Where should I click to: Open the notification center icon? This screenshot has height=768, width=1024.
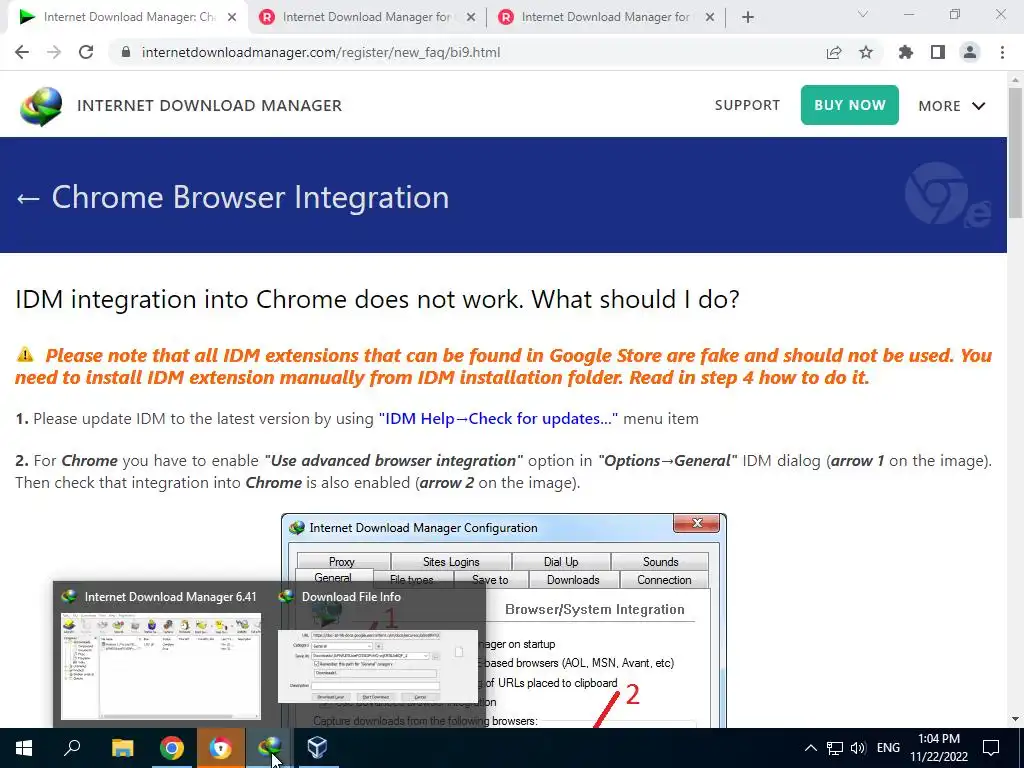(991, 748)
